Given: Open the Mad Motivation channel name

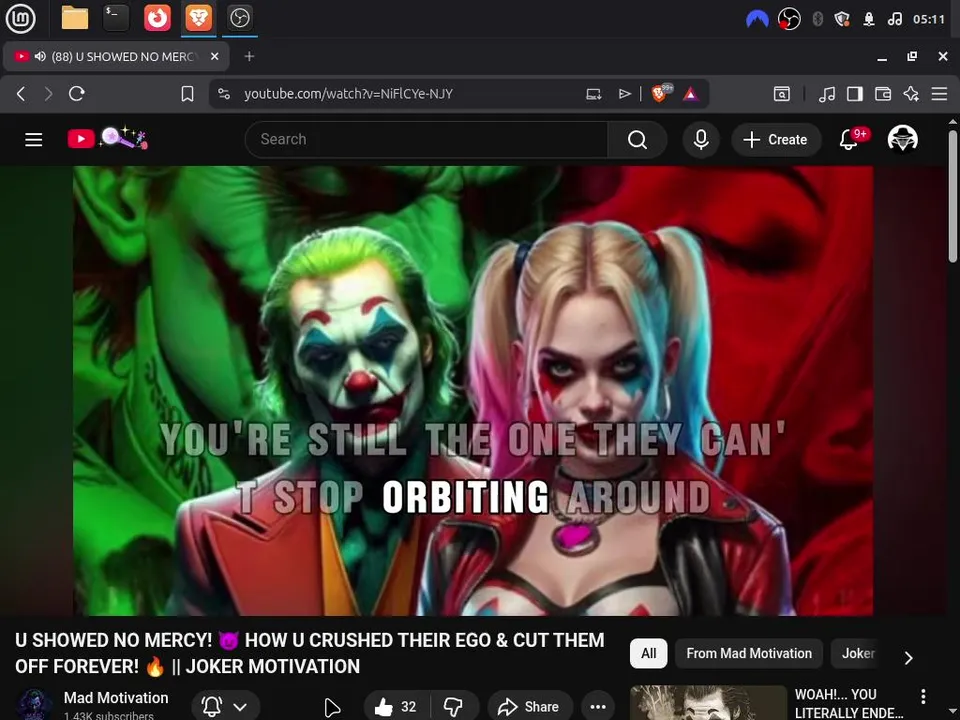Looking at the screenshot, I should pyautogui.click(x=116, y=698).
